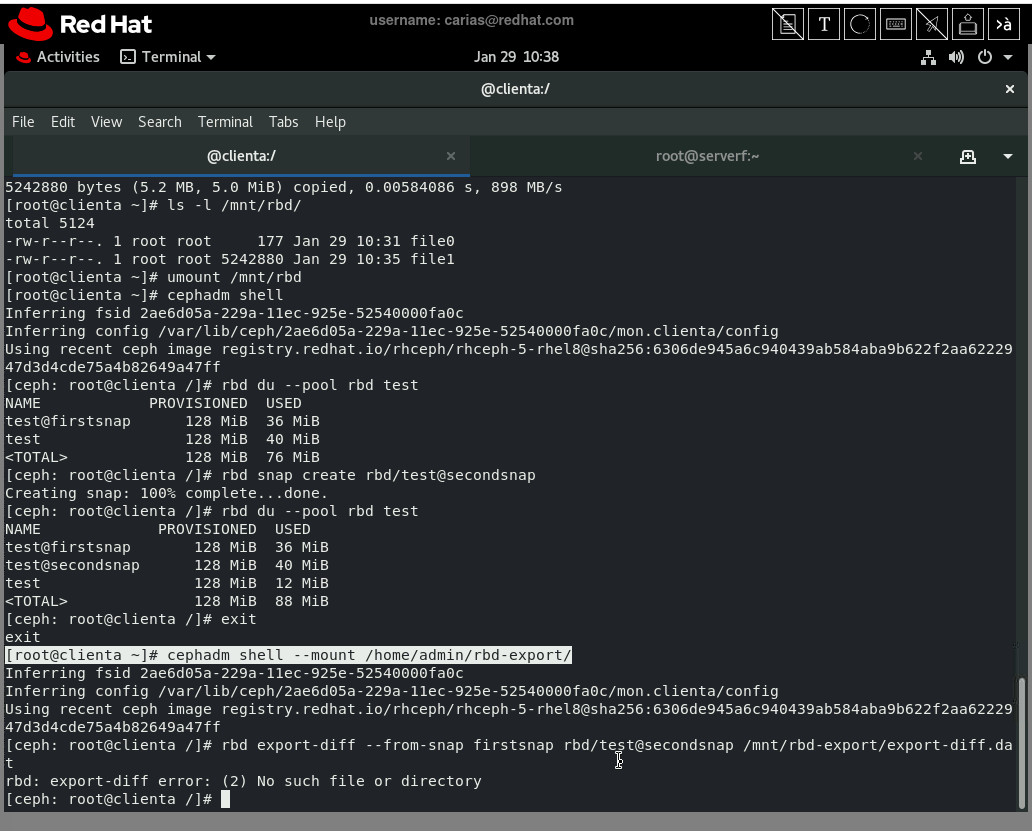Image resolution: width=1032 pixels, height=831 pixels.
Task: Open the on-screen keyboard icon
Action: pos(896,25)
